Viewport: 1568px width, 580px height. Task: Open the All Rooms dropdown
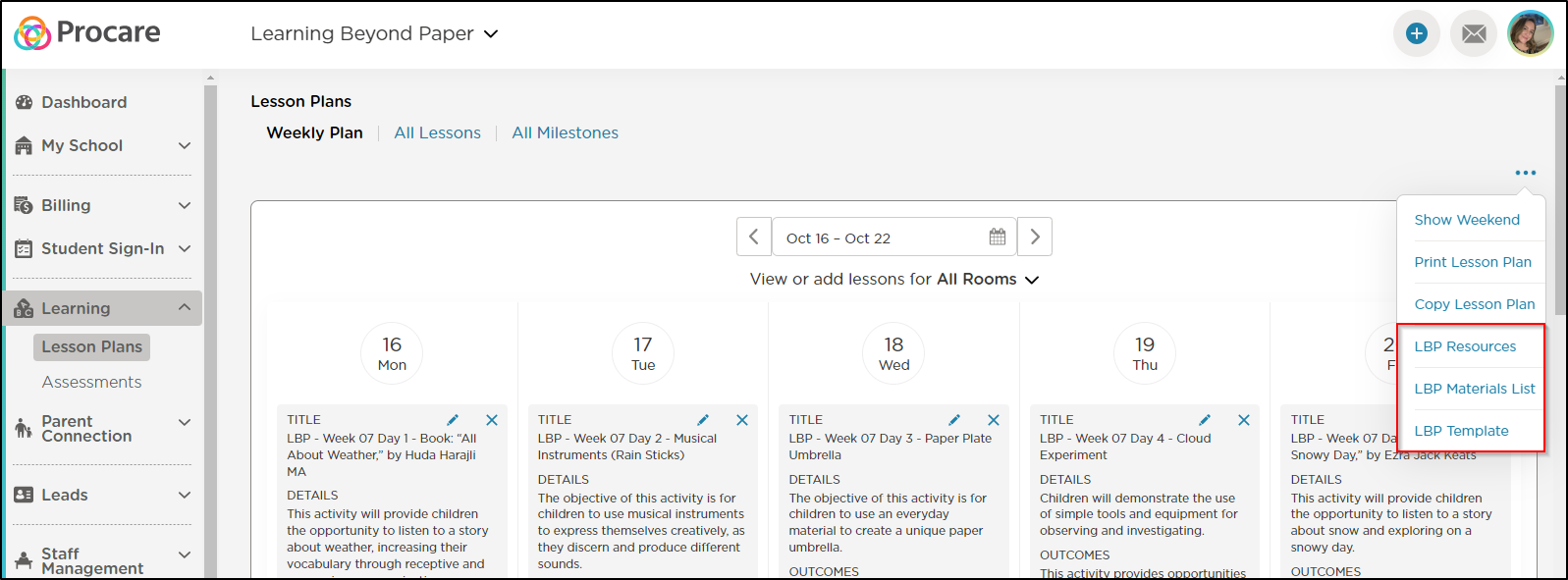coord(988,279)
